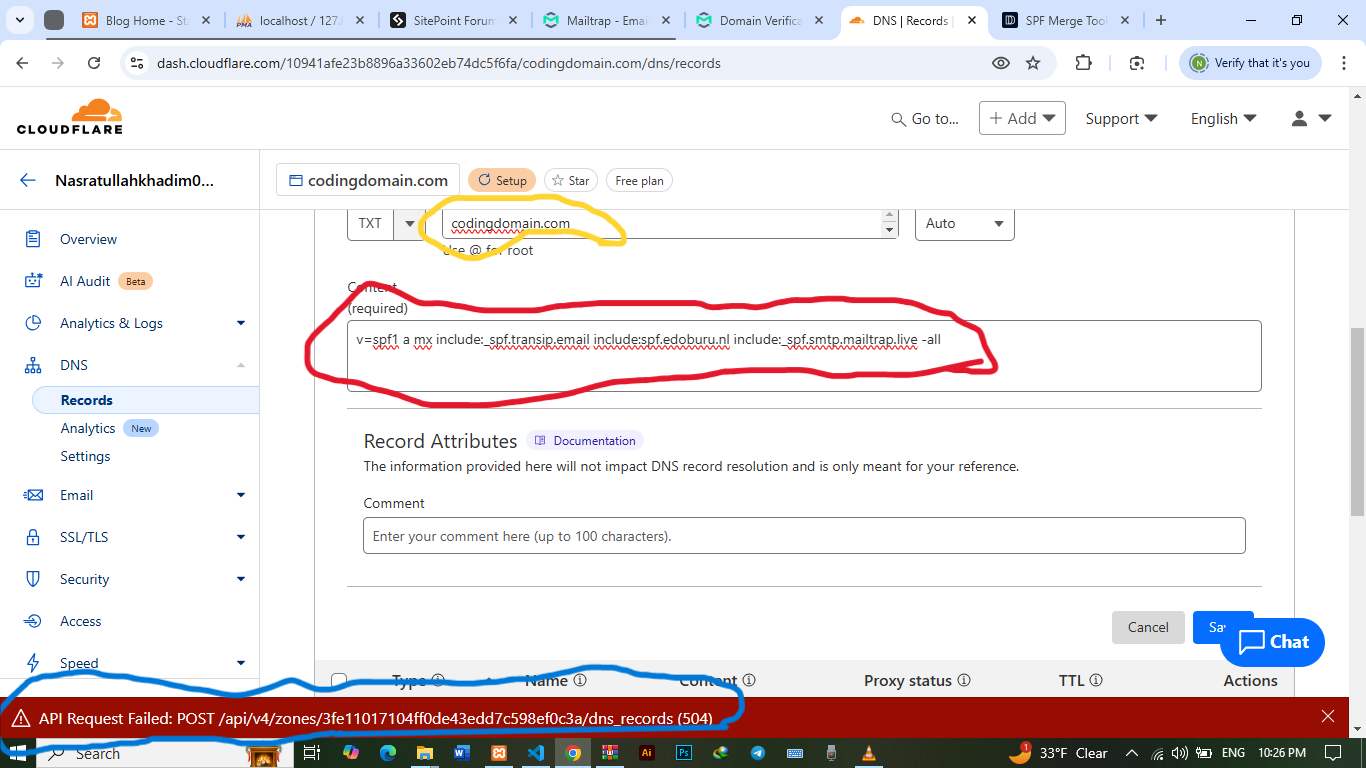Open Microsoft Word from the taskbar
The image size is (1366, 768).
tap(462, 753)
